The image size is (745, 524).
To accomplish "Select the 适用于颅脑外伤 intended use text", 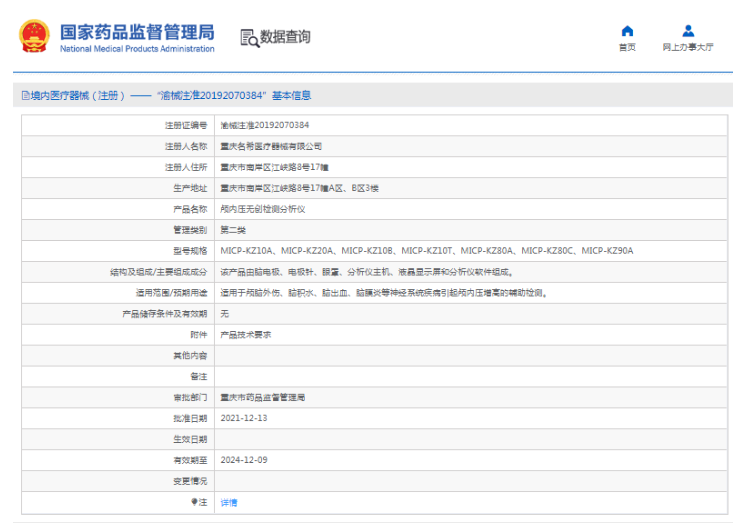I will pyautogui.click(x=383, y=293).
